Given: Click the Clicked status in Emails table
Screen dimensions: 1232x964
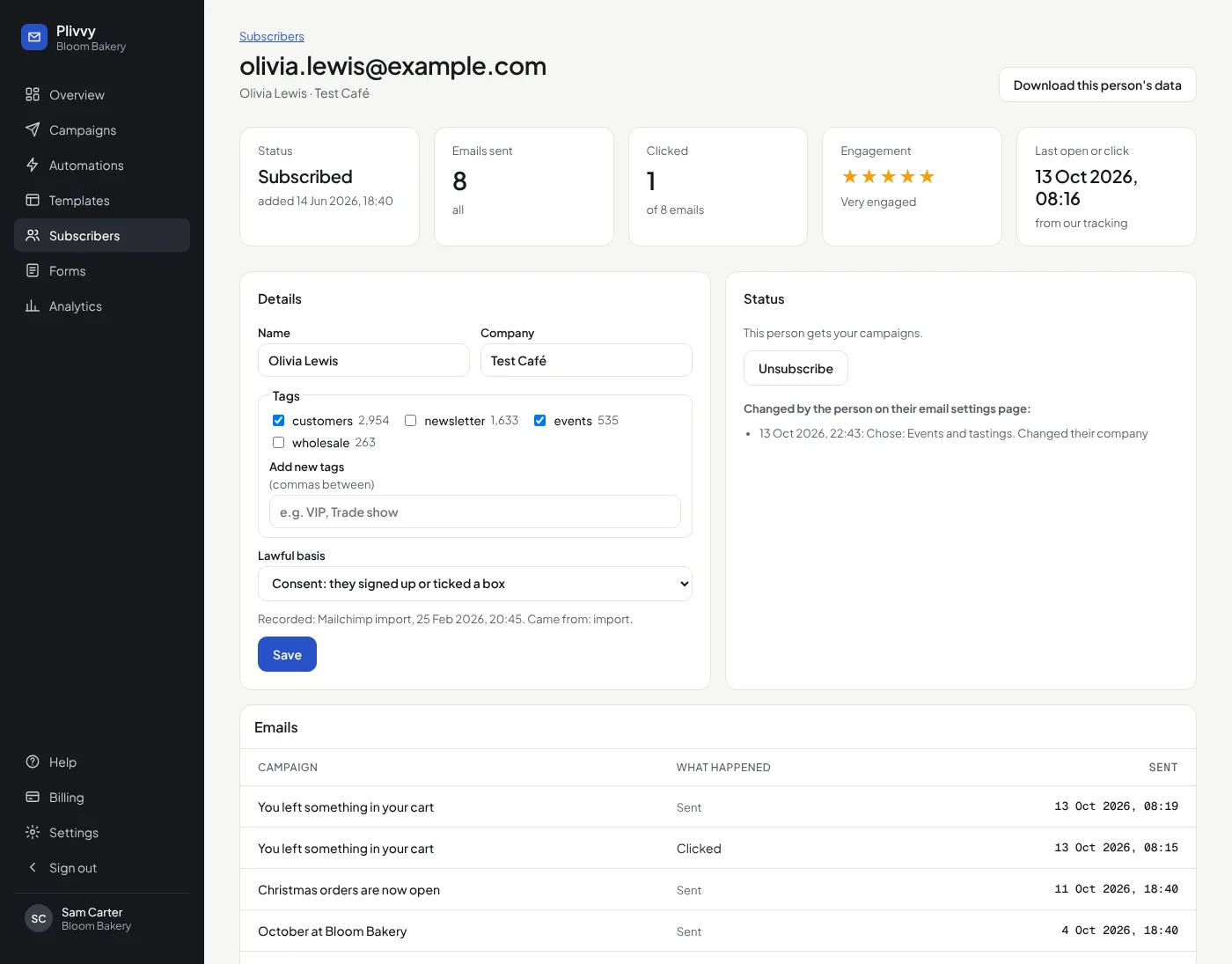Looking at the screenshot, I should (699, 849).
